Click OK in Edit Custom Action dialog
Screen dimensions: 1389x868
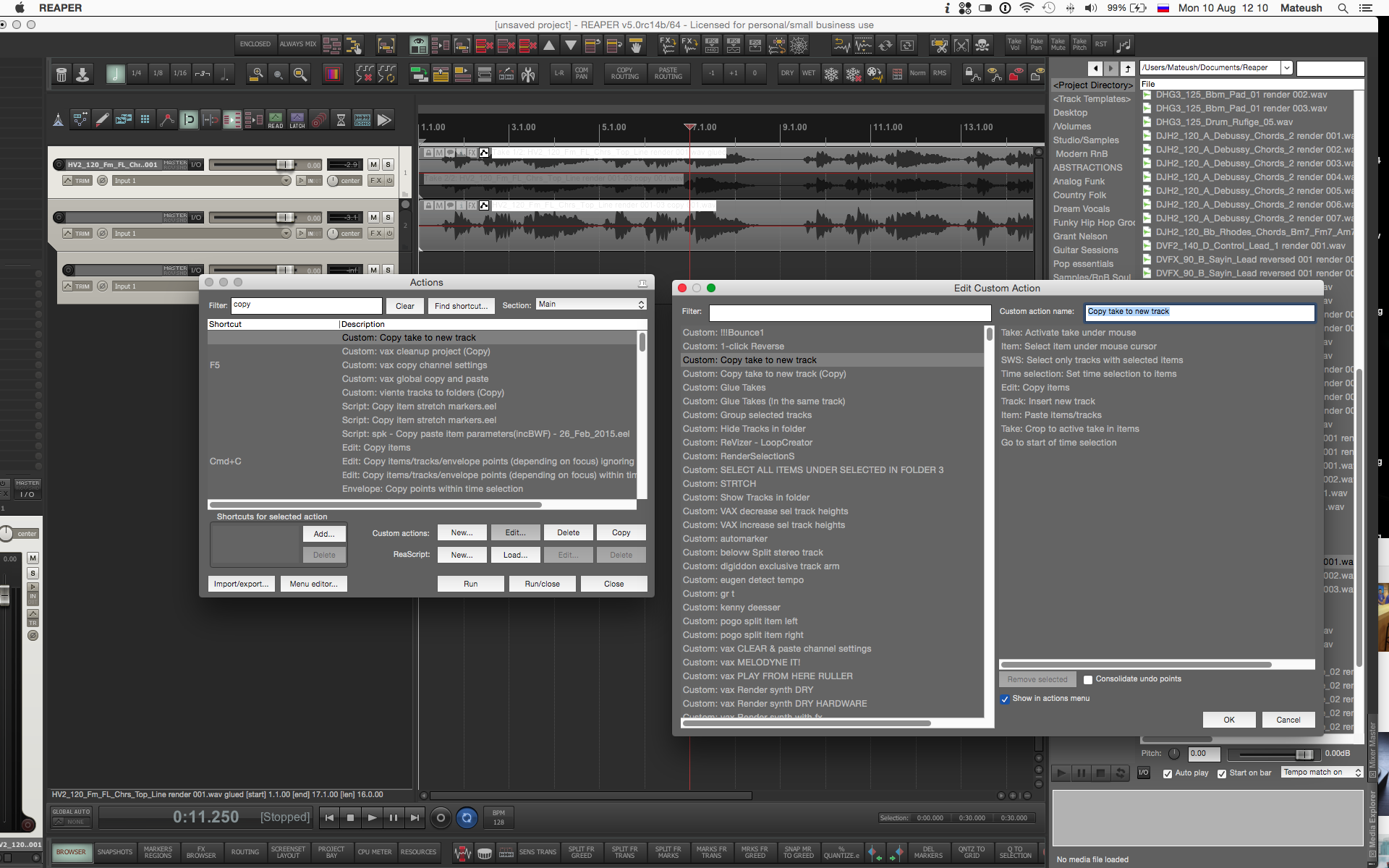tap(1229, 720)
